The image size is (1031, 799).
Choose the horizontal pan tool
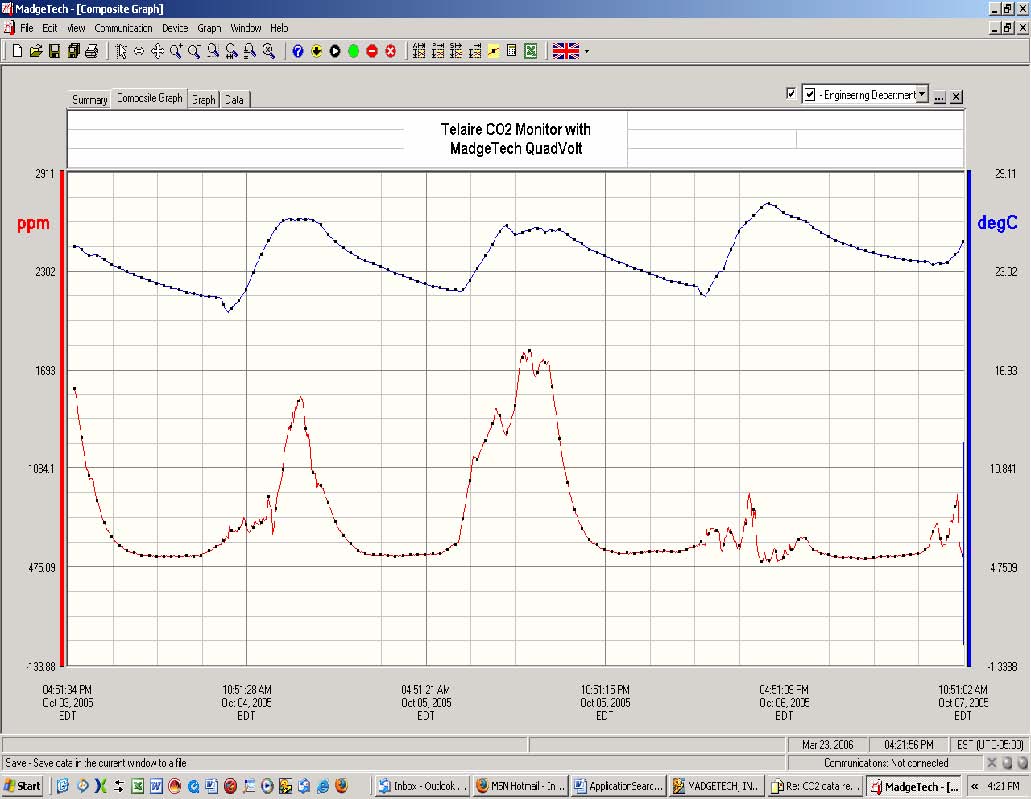(x=139, y=51)
